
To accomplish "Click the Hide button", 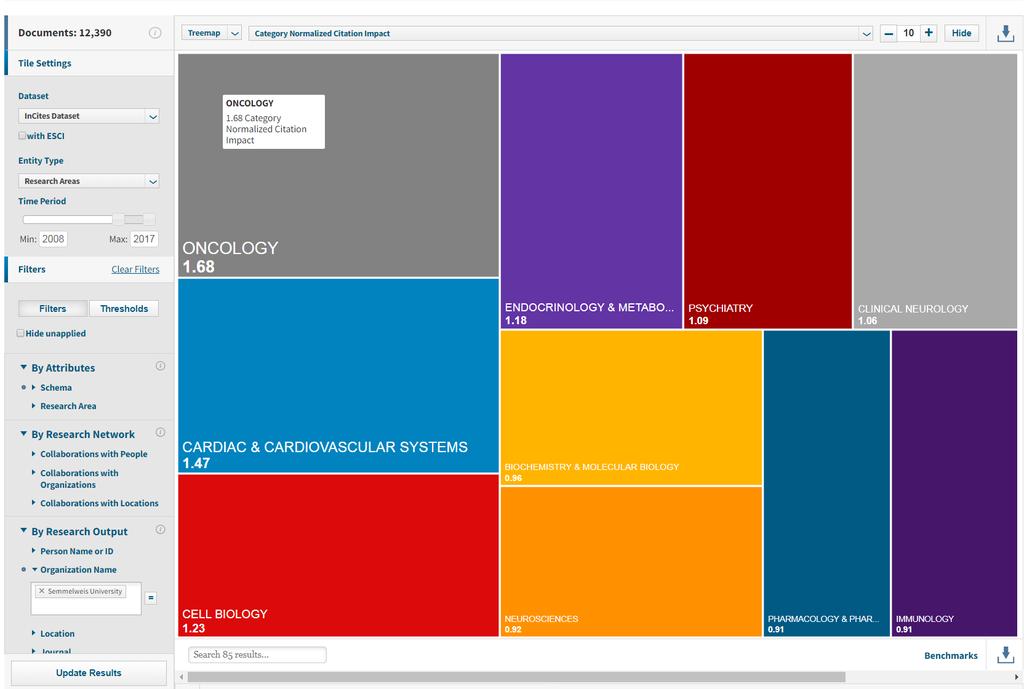I will 961,33.
